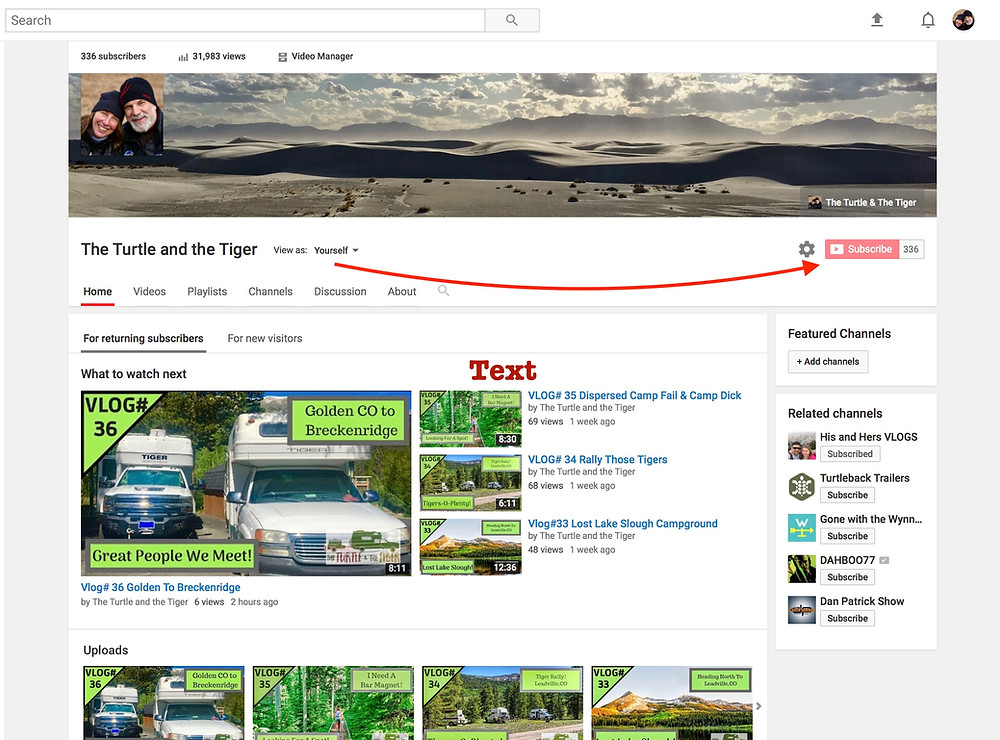This screenshot has height=740, width=1000.
Task: Click Turtleback Trailers channel name
Action: pyautogui.click(x=865, y=478)
